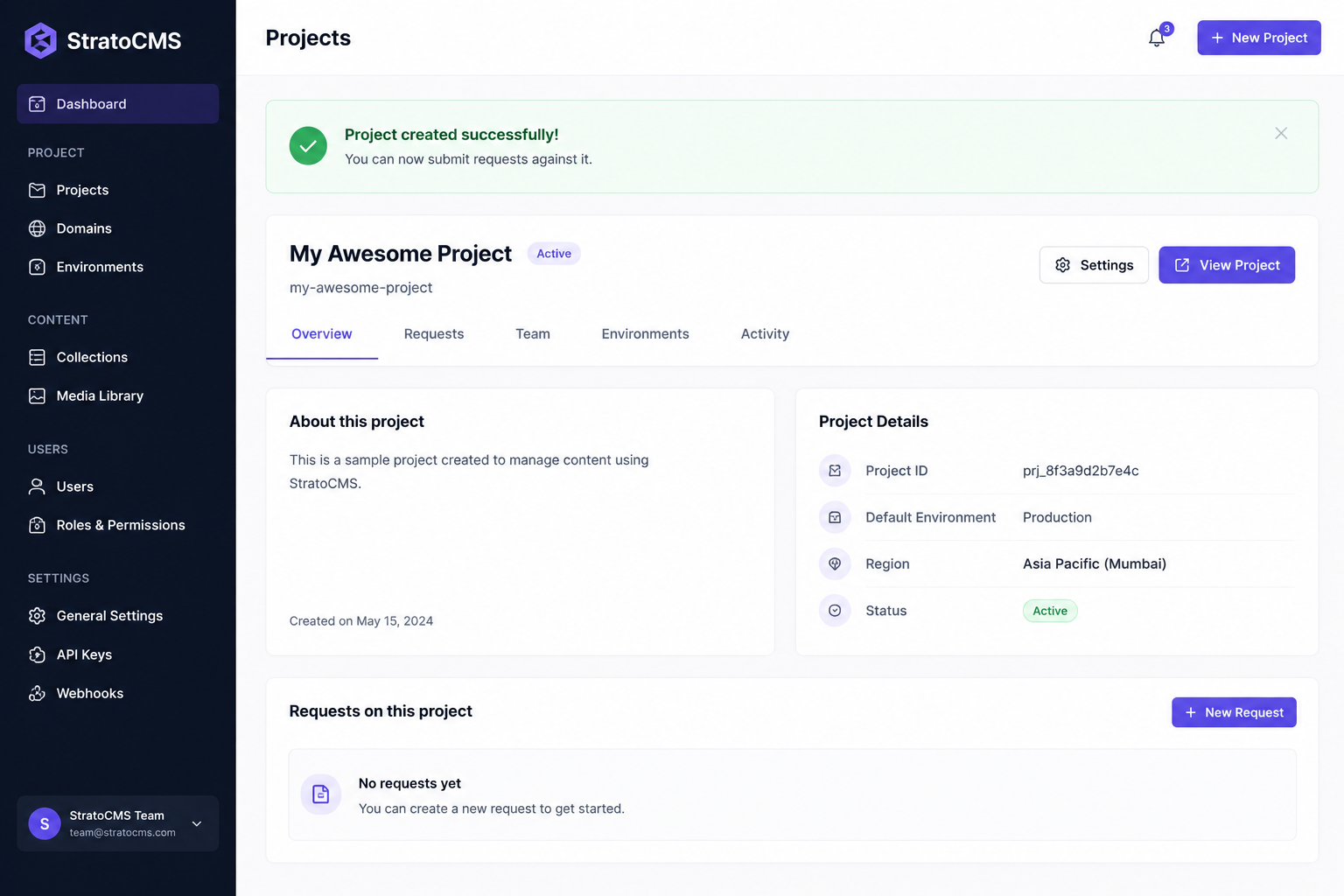Screen dimensions: 1344x896
Task: Click the Environments icon in sidebar
Action: click(x=37, y=267)
